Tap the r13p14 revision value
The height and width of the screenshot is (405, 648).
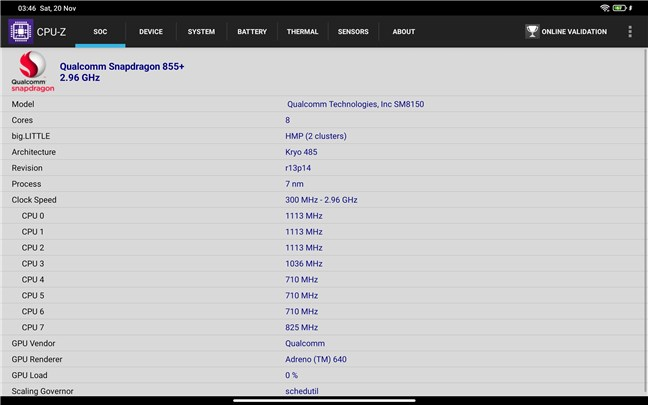298,168
